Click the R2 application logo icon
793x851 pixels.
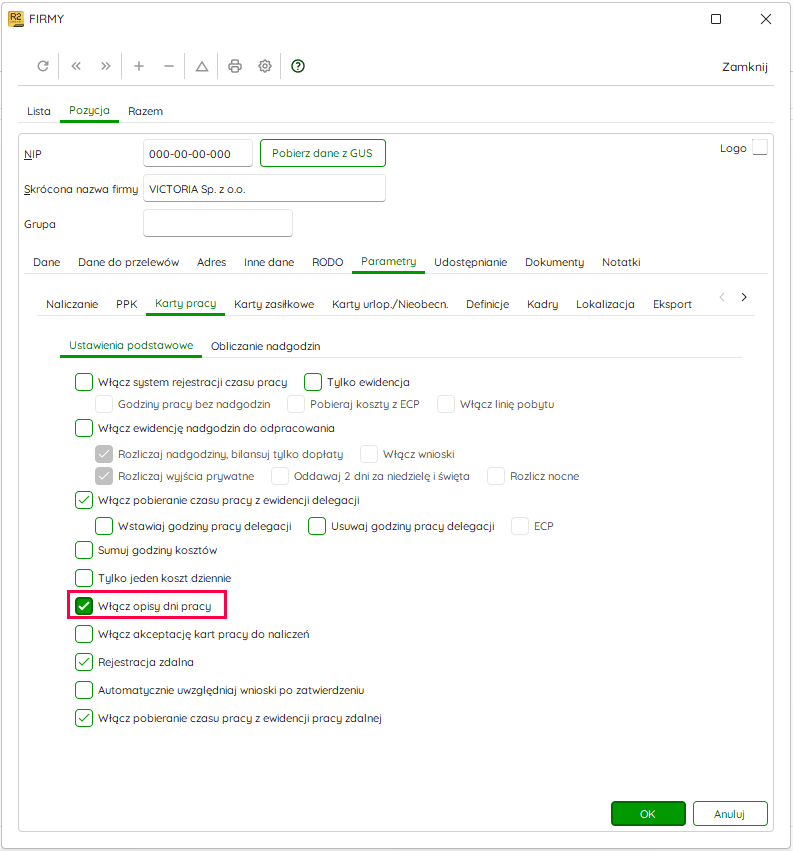[16, 19]
